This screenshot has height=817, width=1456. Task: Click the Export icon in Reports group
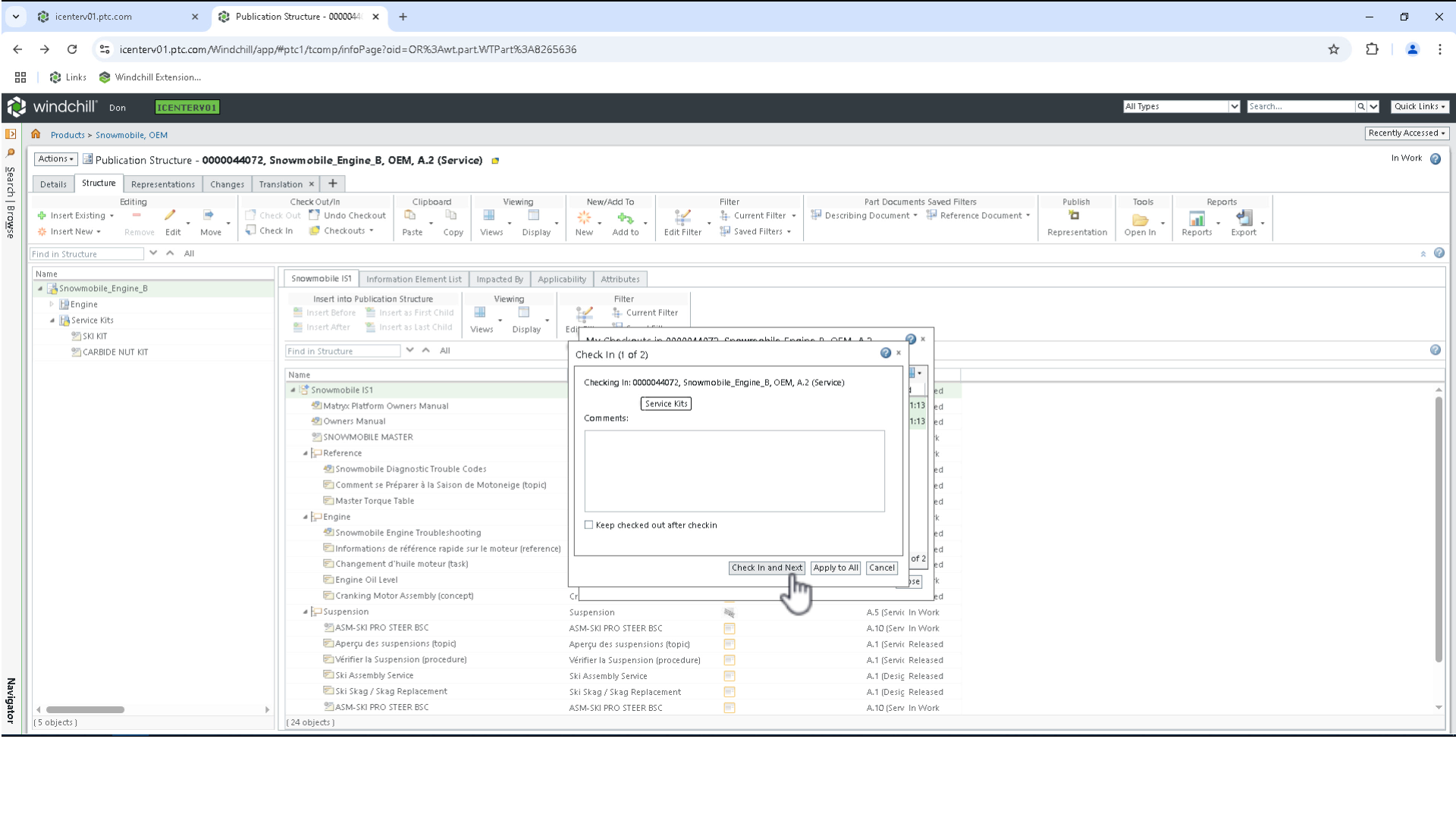[1243, 218]
